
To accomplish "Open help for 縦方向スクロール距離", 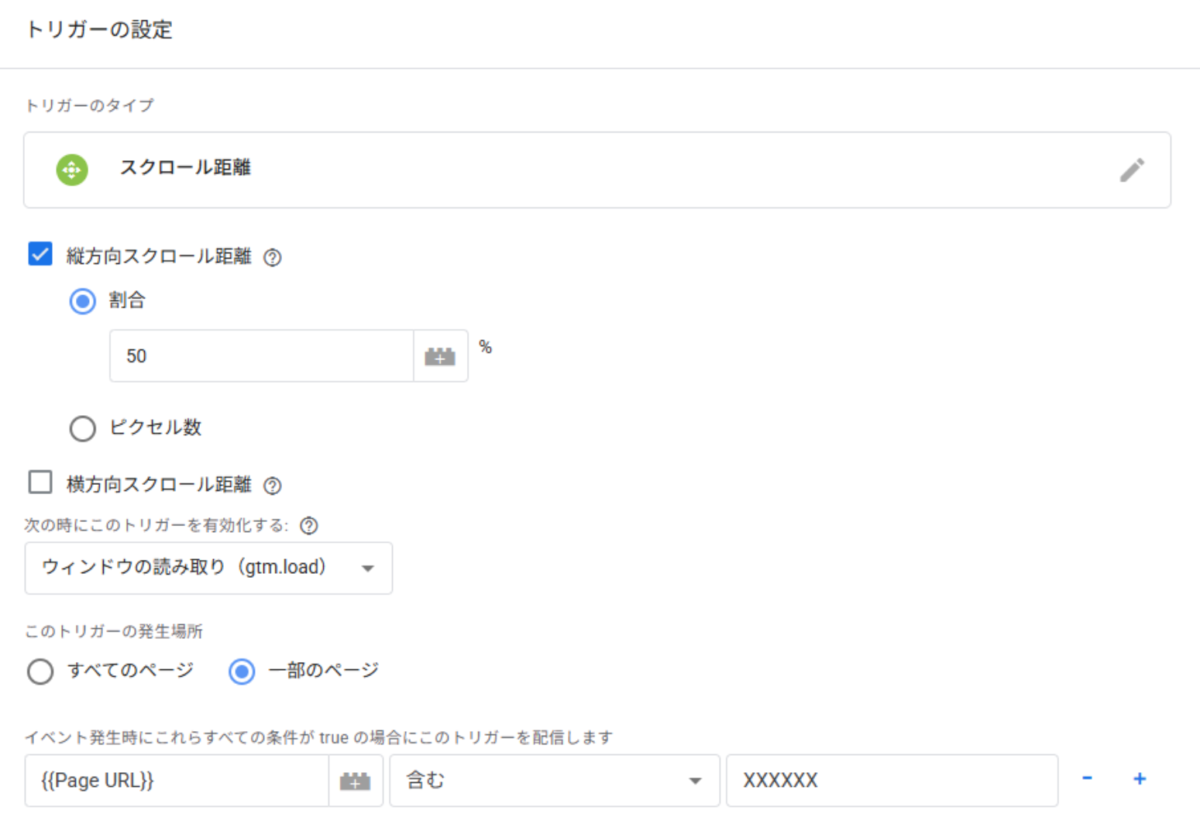I will click(x=272, y=257).
